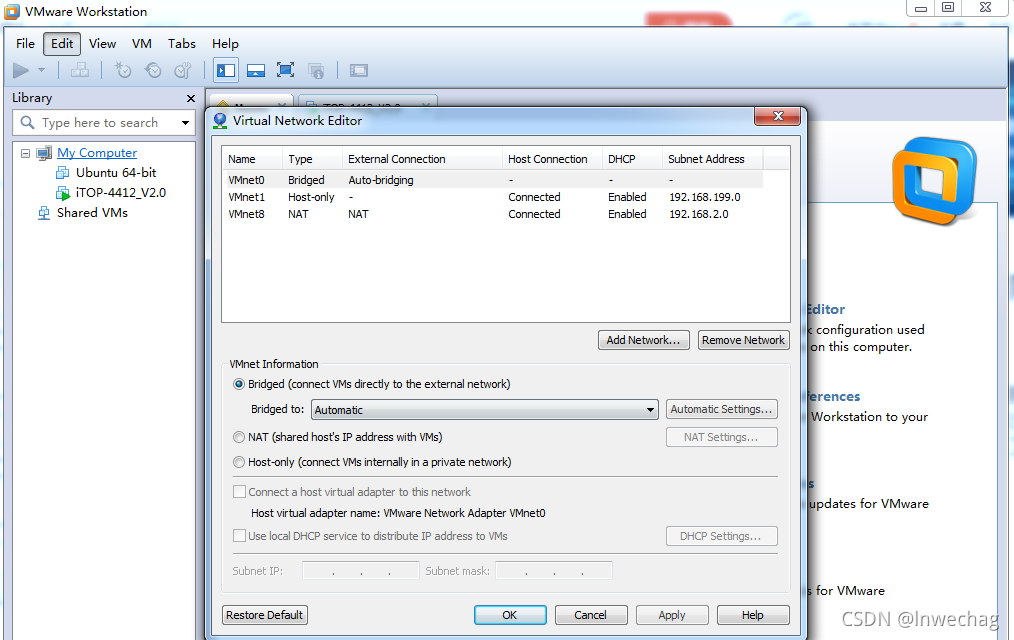Toggle the Show Library sidebar icon
The image size is (1014, 640).
pyautogui.click(x=226, y=70)
